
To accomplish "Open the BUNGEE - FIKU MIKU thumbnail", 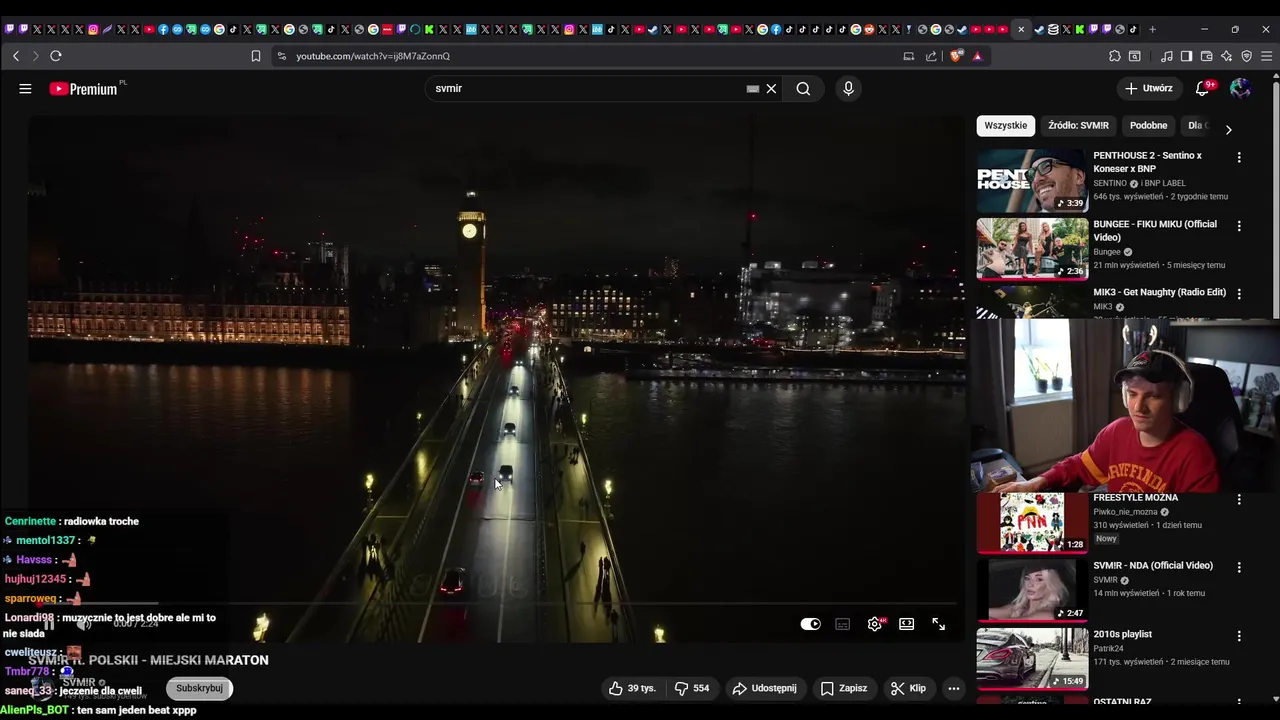I will pos(1032,249).
